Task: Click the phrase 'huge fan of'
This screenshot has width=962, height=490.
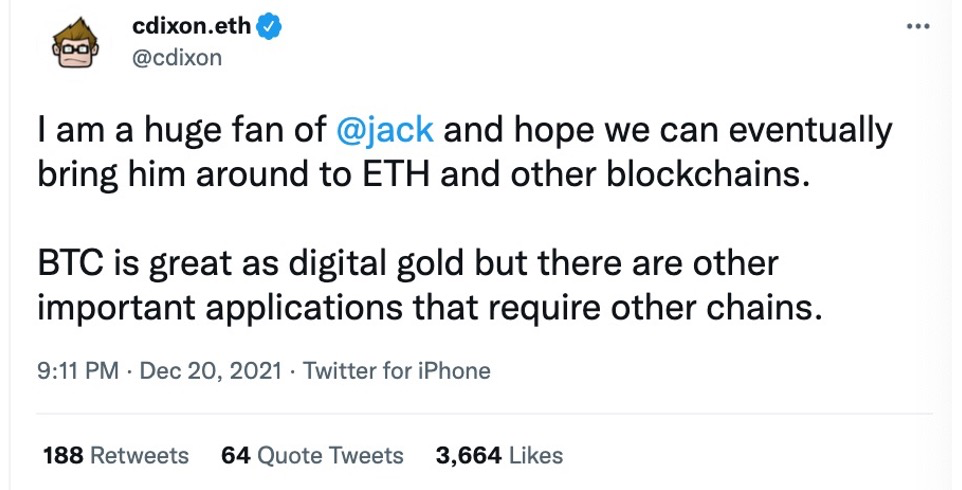Action: [x=235, y=132]
